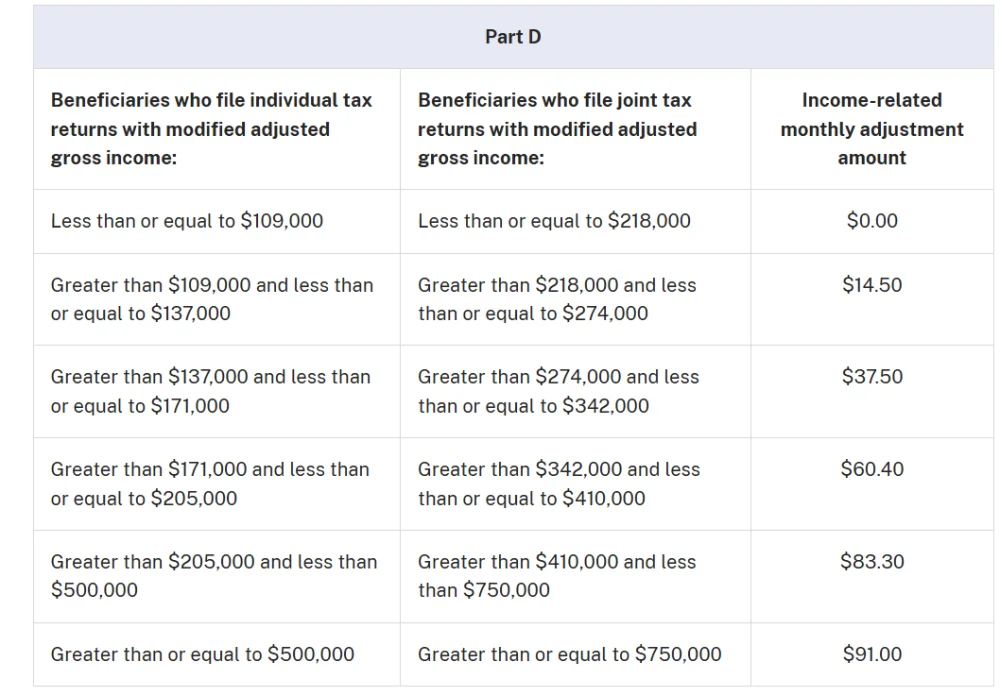Click the $91.00 adjustment amount
The width and height of the screenshot is (1000, 696).
tap(872, 654)
